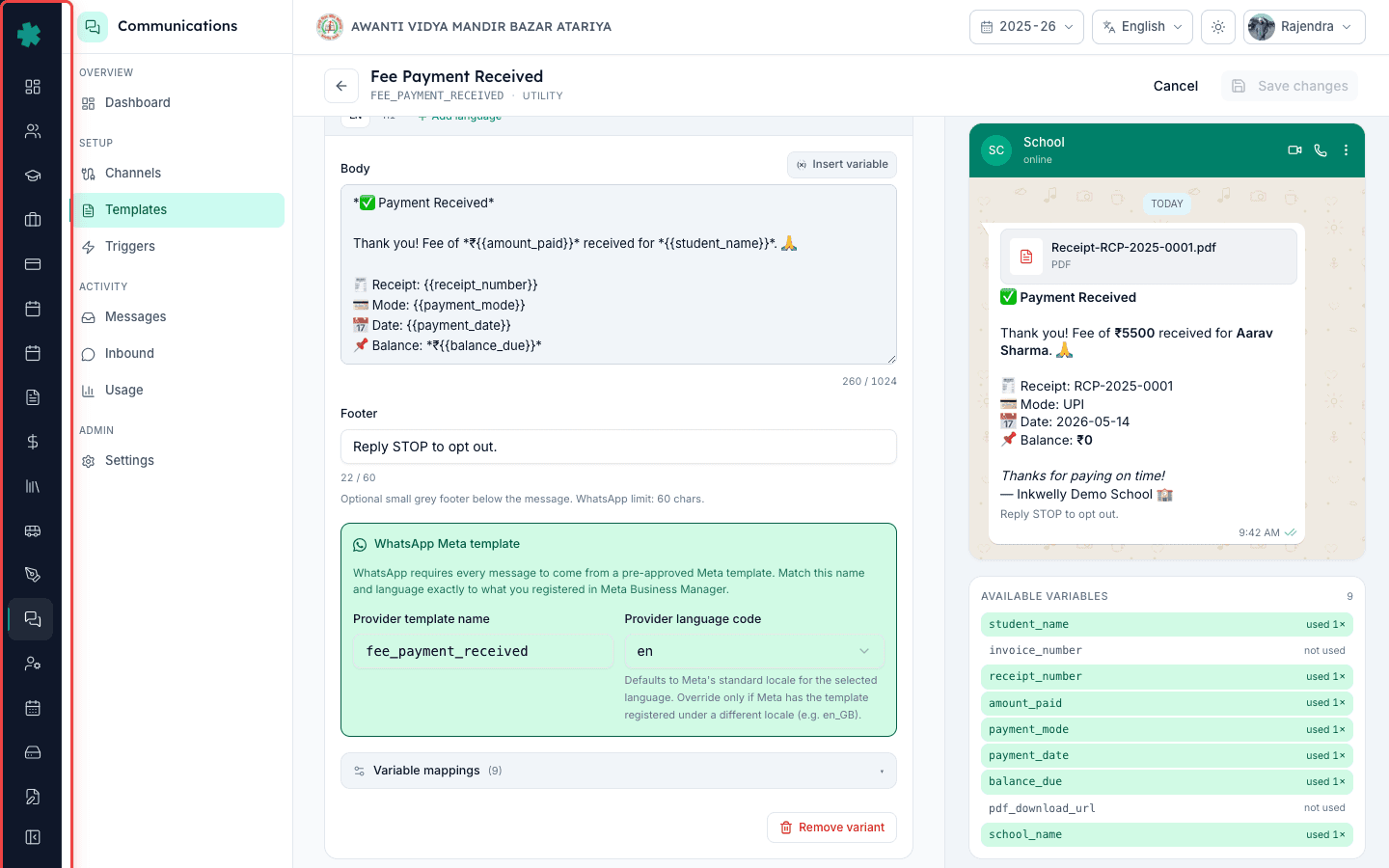Expand the Variable mappings section

[618, 771]
